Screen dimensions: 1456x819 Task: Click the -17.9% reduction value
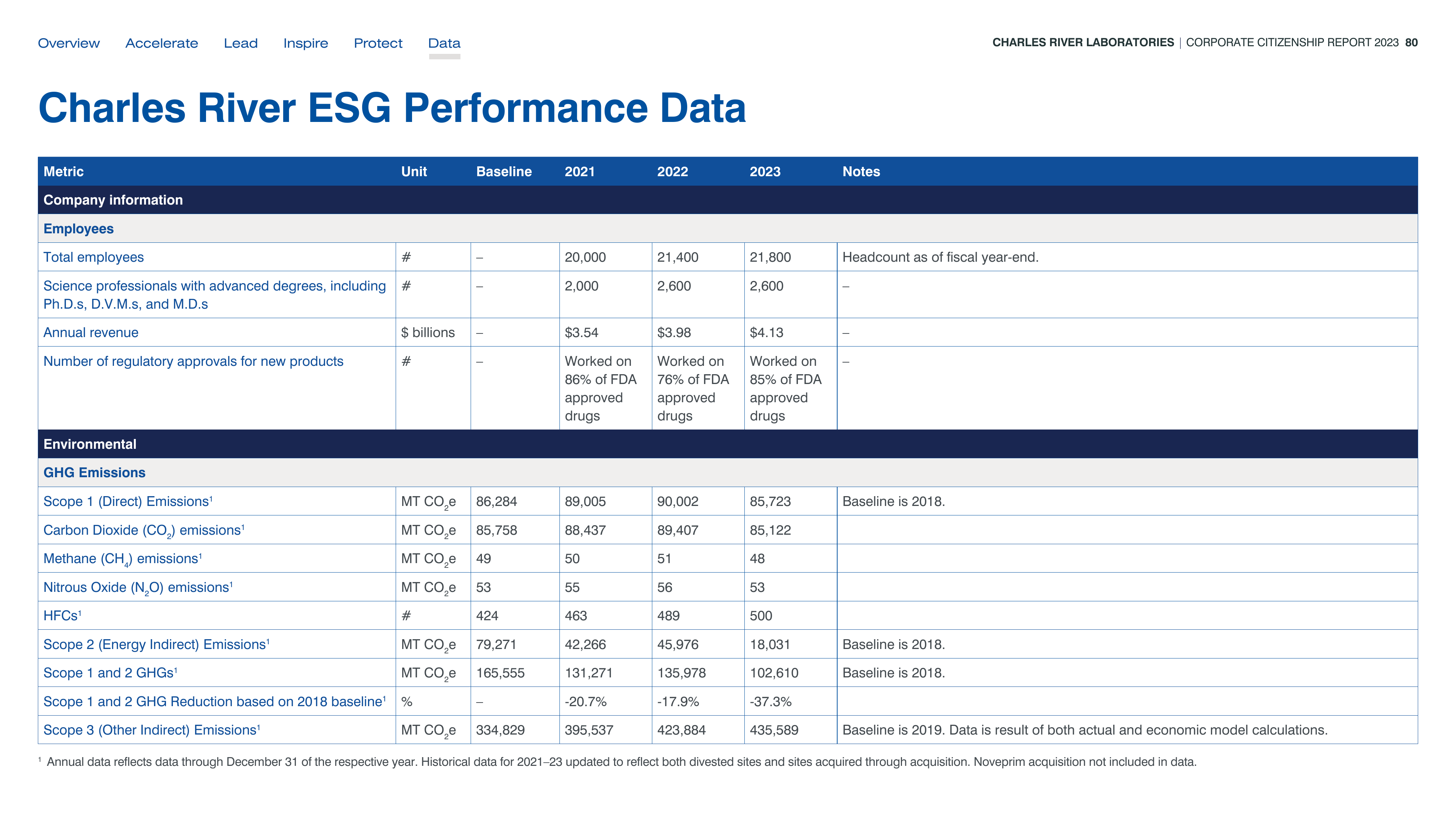[678, 701]
